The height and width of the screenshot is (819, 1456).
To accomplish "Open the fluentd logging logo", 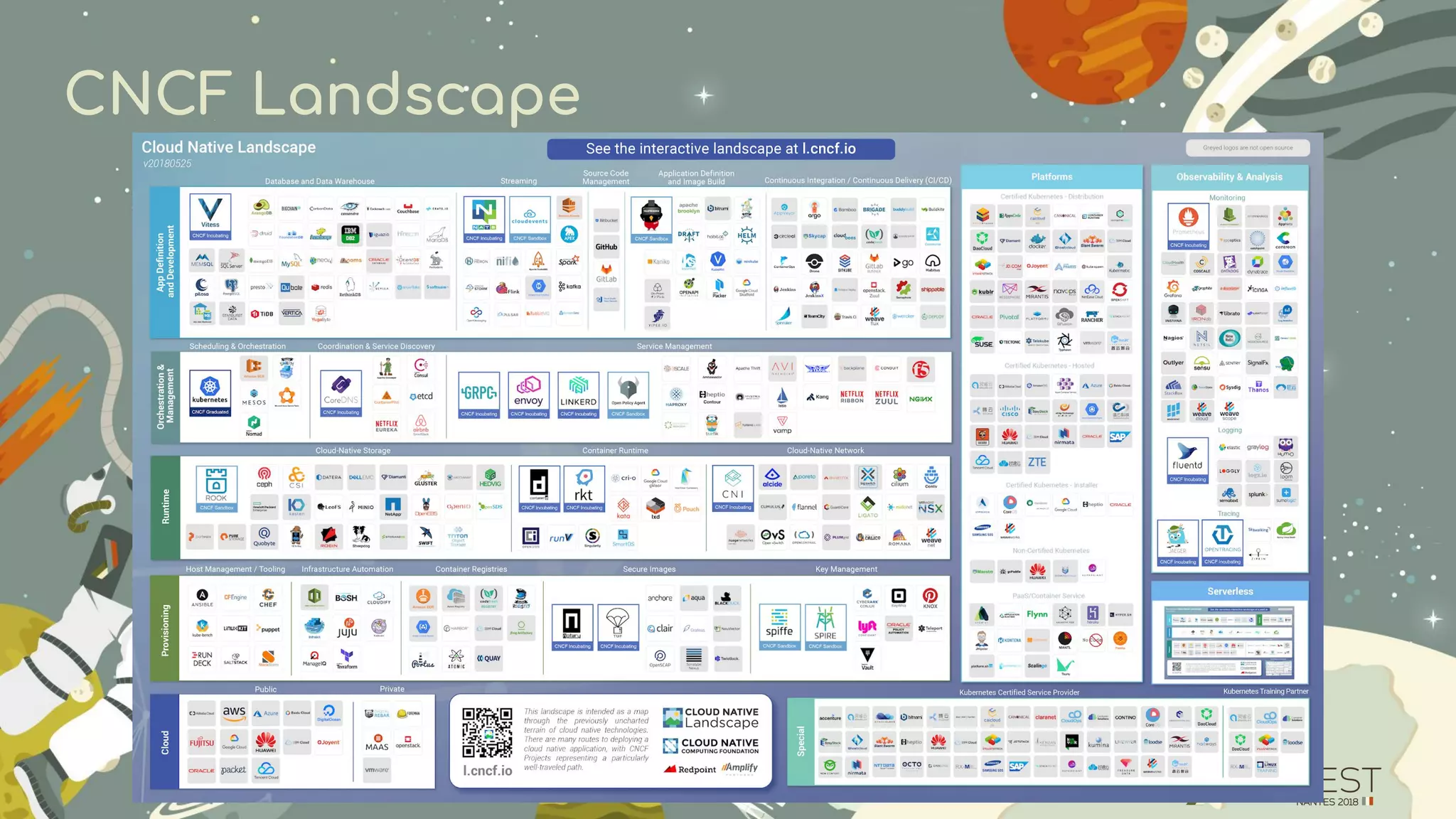I will [1187, 459].
